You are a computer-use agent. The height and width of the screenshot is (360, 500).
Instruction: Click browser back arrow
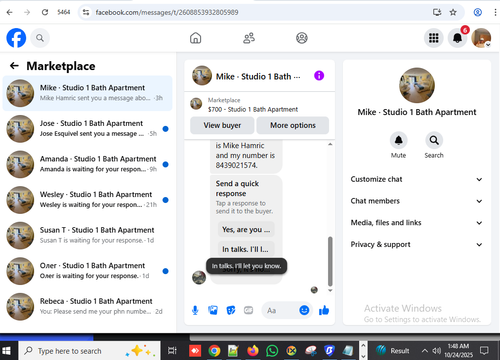tap(9, 12)
